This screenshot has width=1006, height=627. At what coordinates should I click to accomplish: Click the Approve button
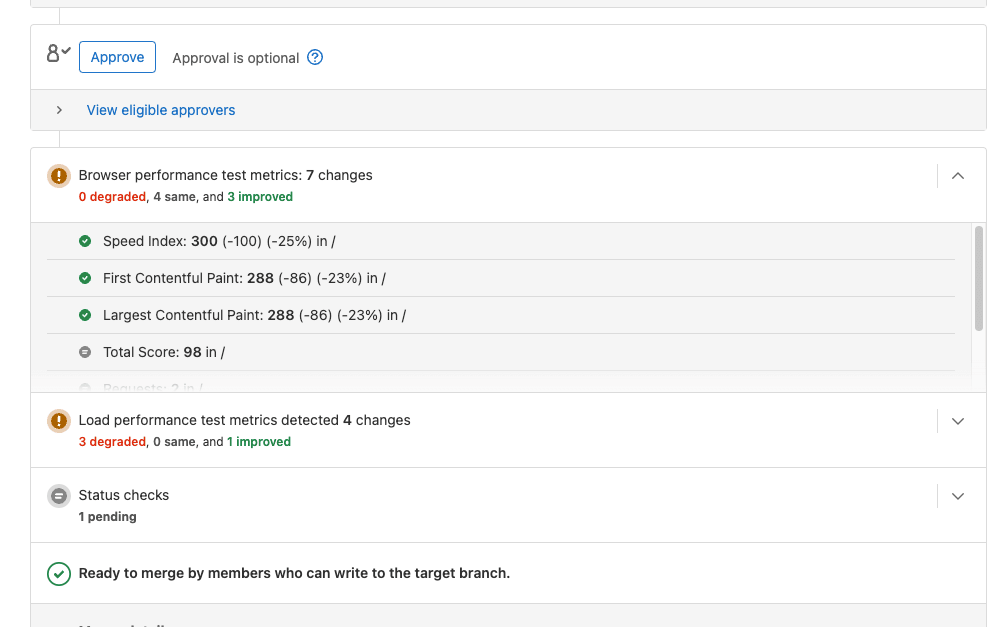[x=117, y=57]
